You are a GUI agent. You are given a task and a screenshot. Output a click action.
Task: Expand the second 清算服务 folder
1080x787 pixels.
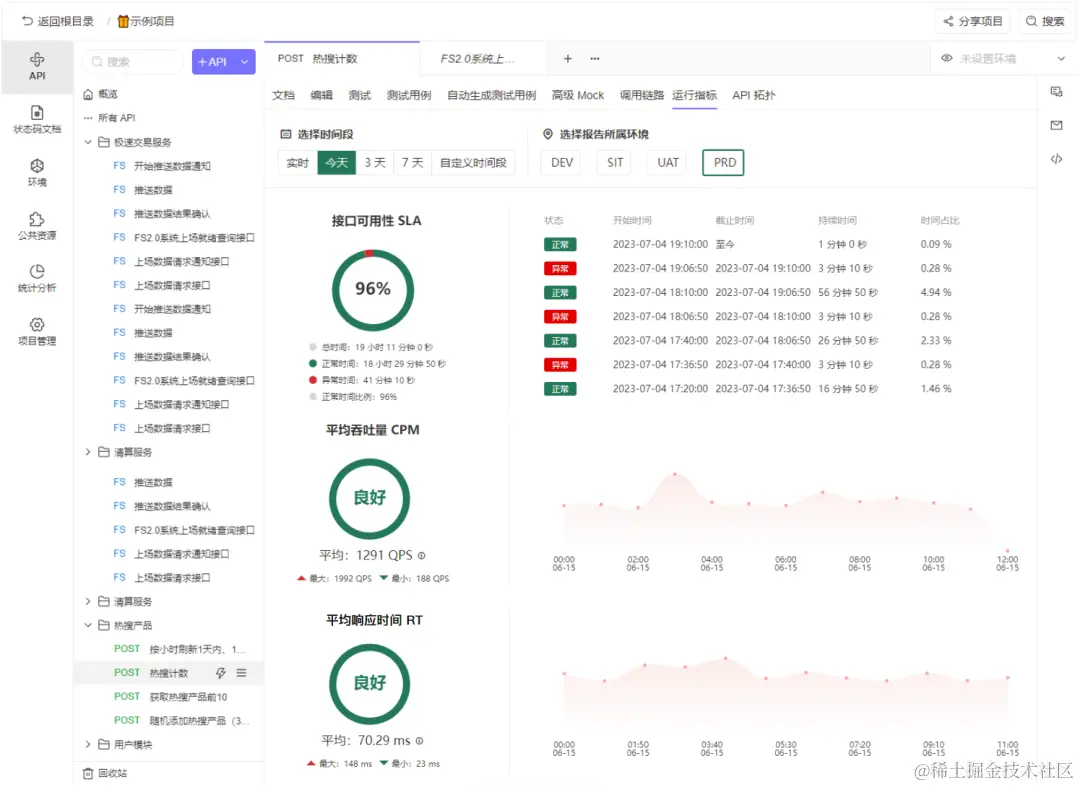click(x=88, y=601)
